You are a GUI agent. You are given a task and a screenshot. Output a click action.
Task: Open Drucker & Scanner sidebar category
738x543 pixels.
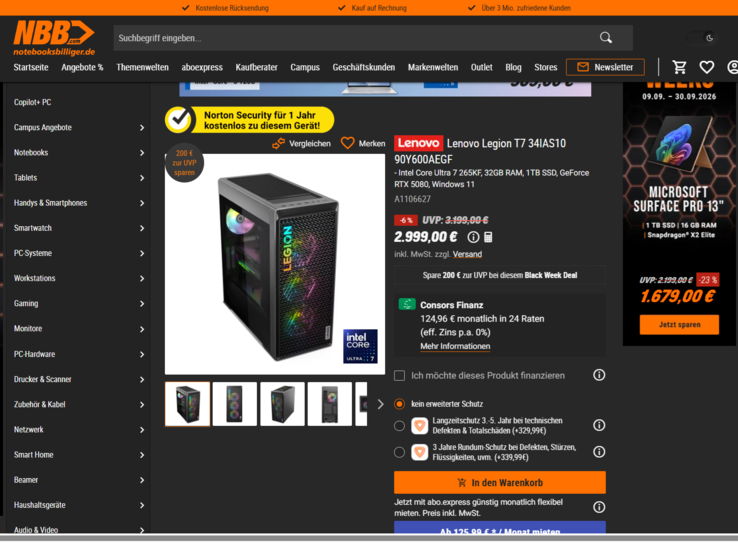click(78, 379)
